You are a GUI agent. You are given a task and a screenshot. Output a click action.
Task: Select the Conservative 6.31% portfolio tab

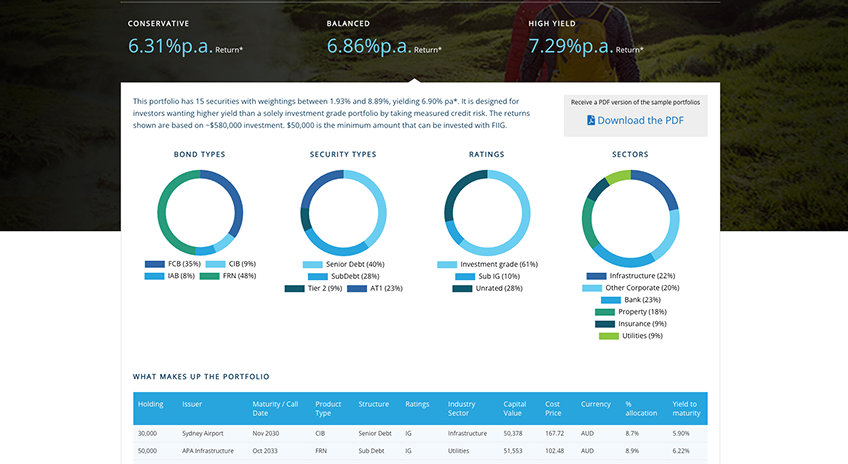click(x=185, y=39)
